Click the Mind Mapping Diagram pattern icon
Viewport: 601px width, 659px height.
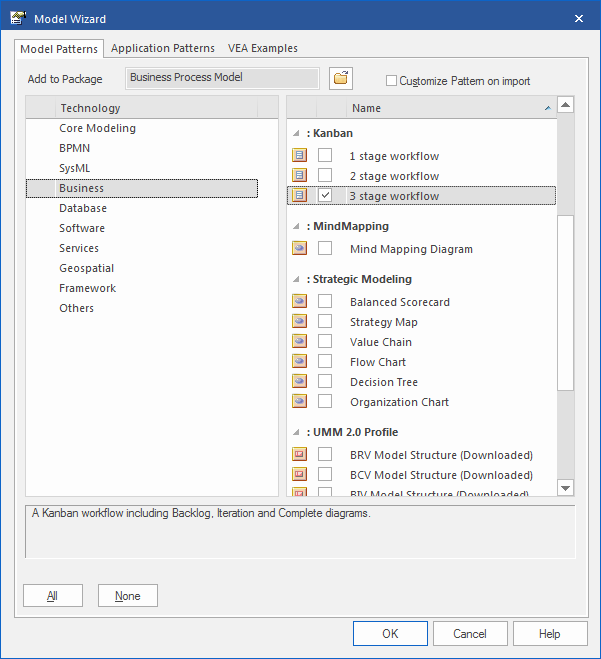pyautogui.click(x=299, y=249)
